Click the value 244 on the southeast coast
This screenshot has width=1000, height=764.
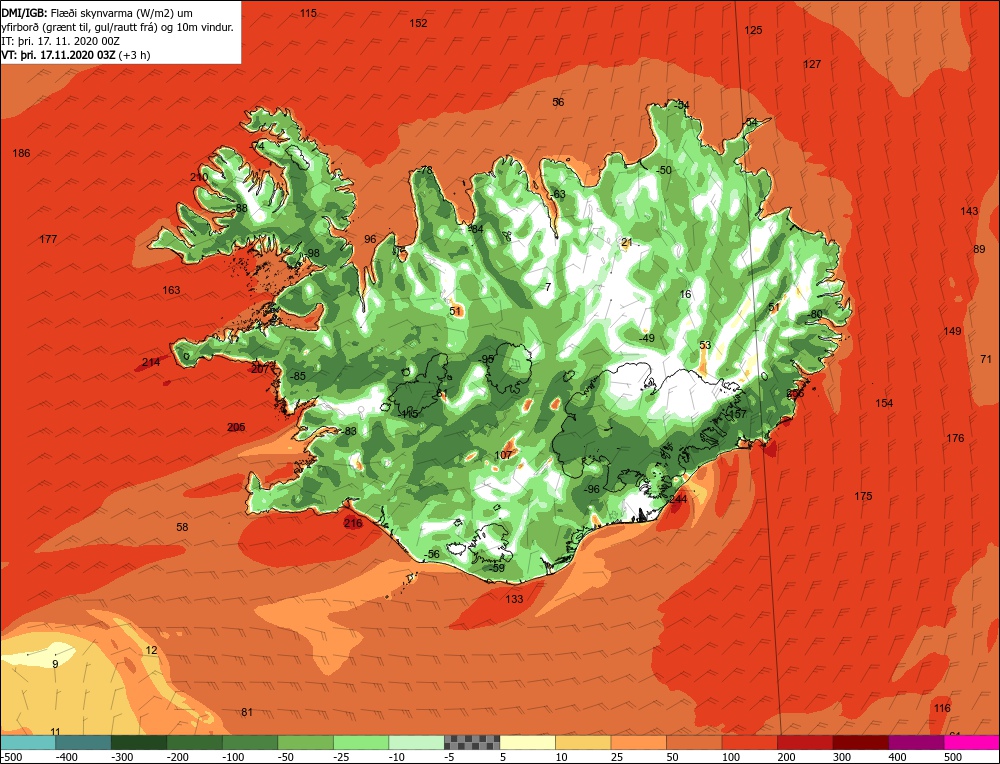point(678,499)
